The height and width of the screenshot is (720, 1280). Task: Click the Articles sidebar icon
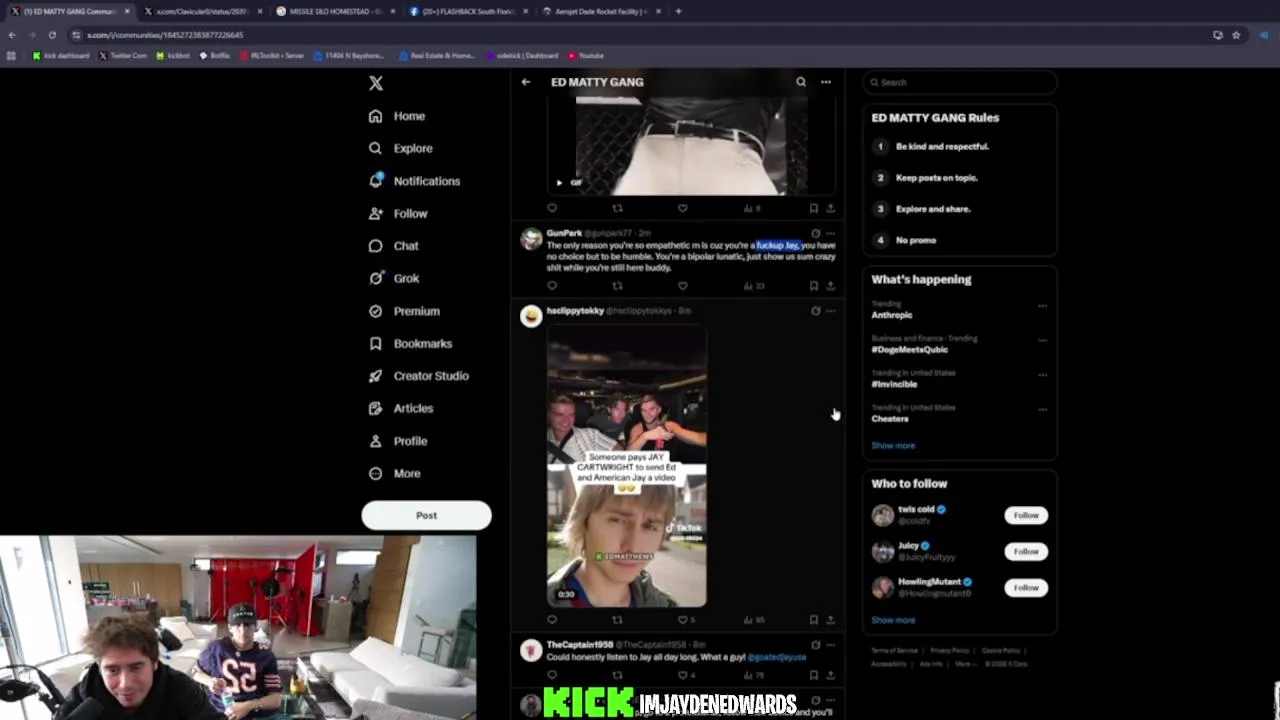[x=375, y=408]
